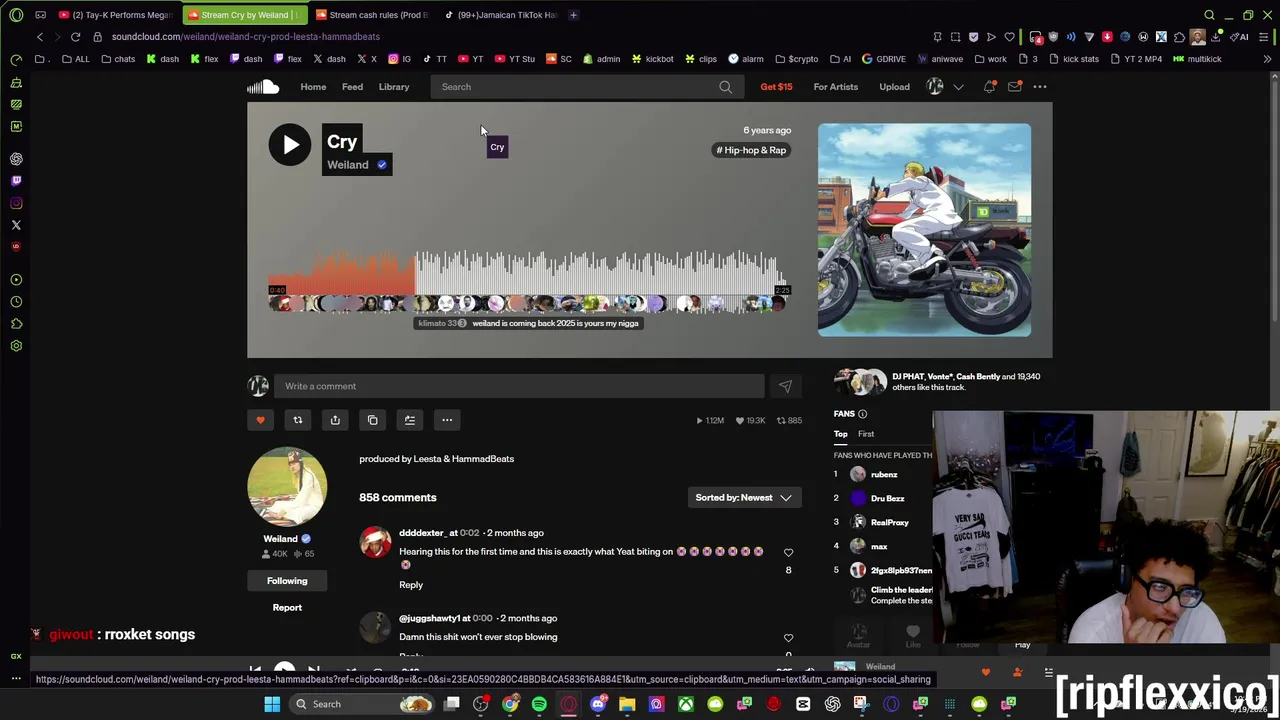
Task: Open the messages envelope icon
Action: pyautogui.click(x=1015, y=87)
